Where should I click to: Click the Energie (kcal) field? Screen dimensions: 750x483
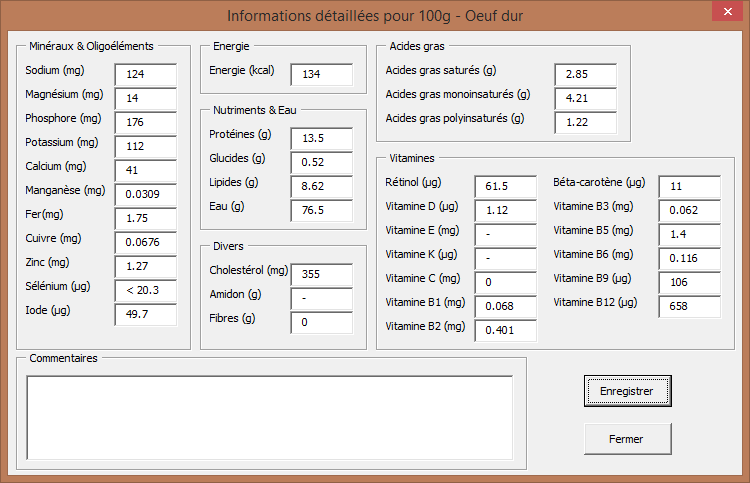coord(322,75)
